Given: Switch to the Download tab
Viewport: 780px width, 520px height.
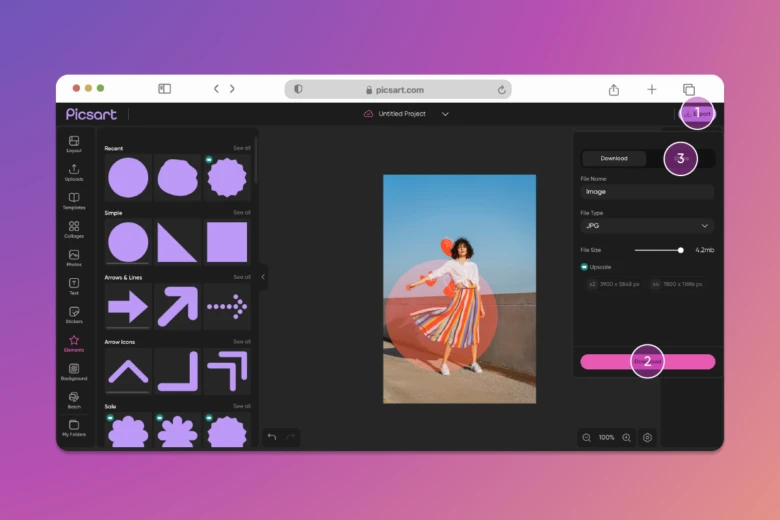Looking at the screenshot, I should 614,158.
